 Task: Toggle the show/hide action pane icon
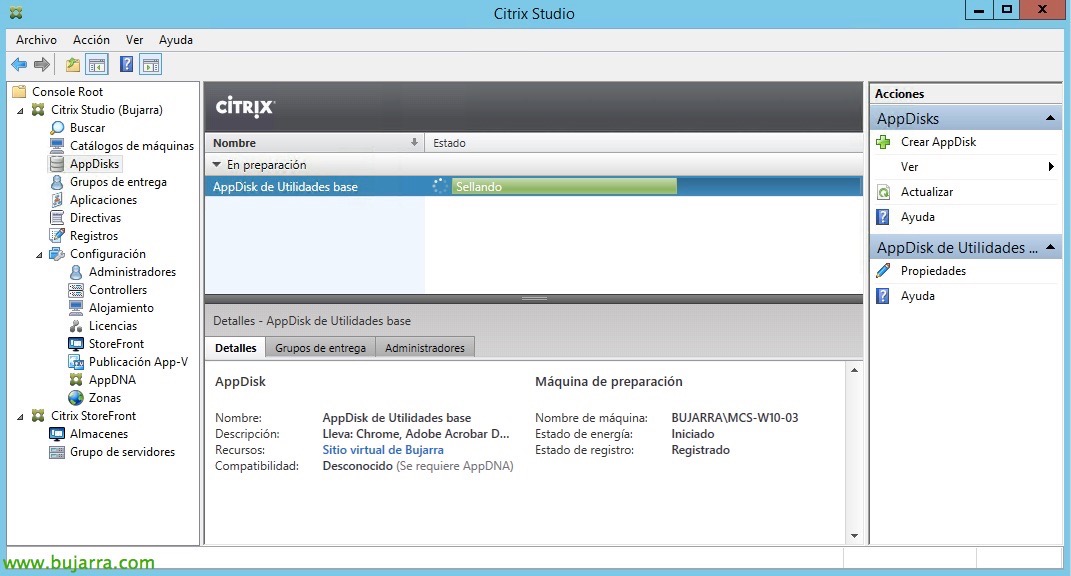(151, 65)
